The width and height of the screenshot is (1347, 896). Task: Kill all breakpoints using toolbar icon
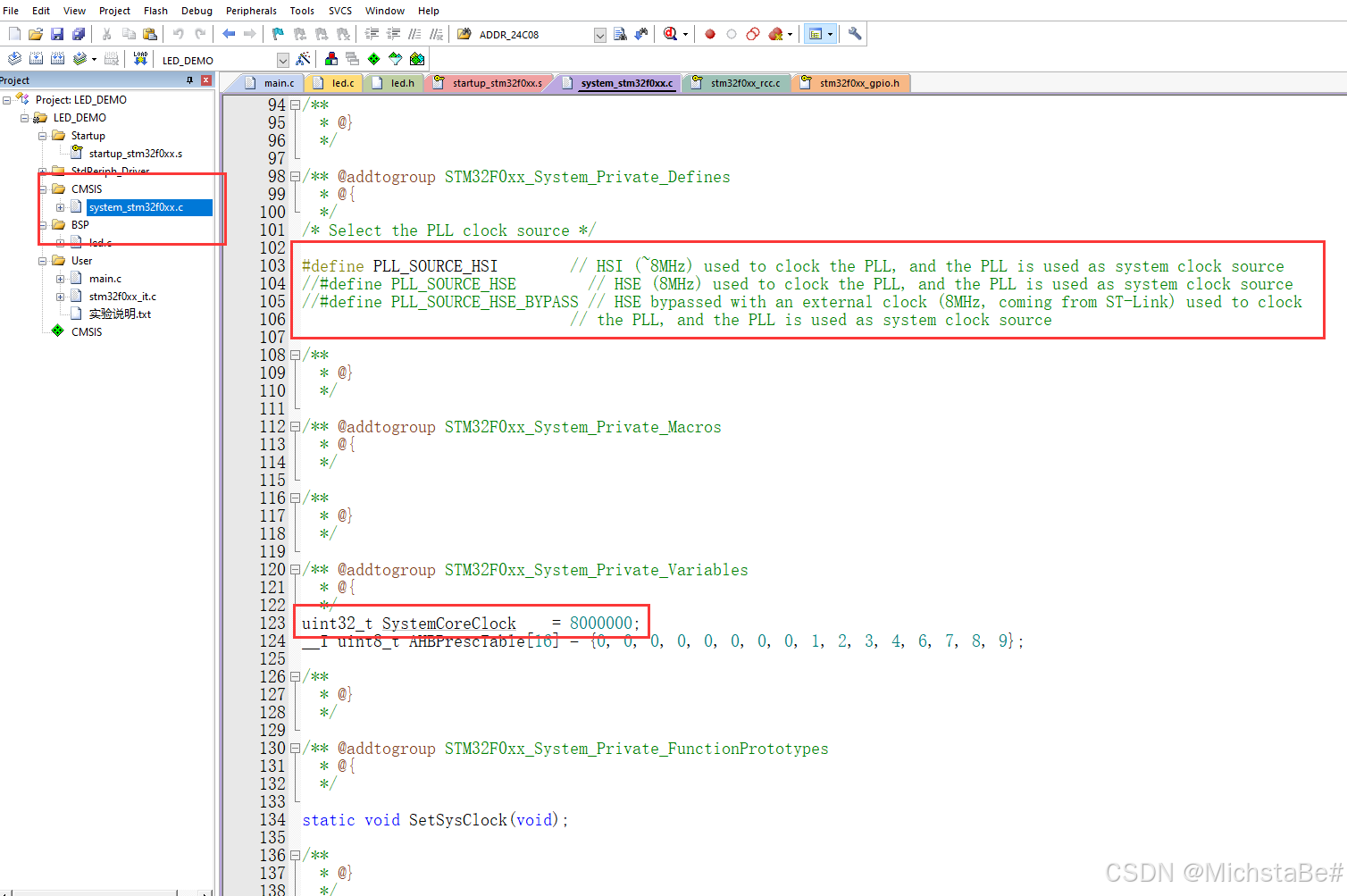tap(774, 33)
